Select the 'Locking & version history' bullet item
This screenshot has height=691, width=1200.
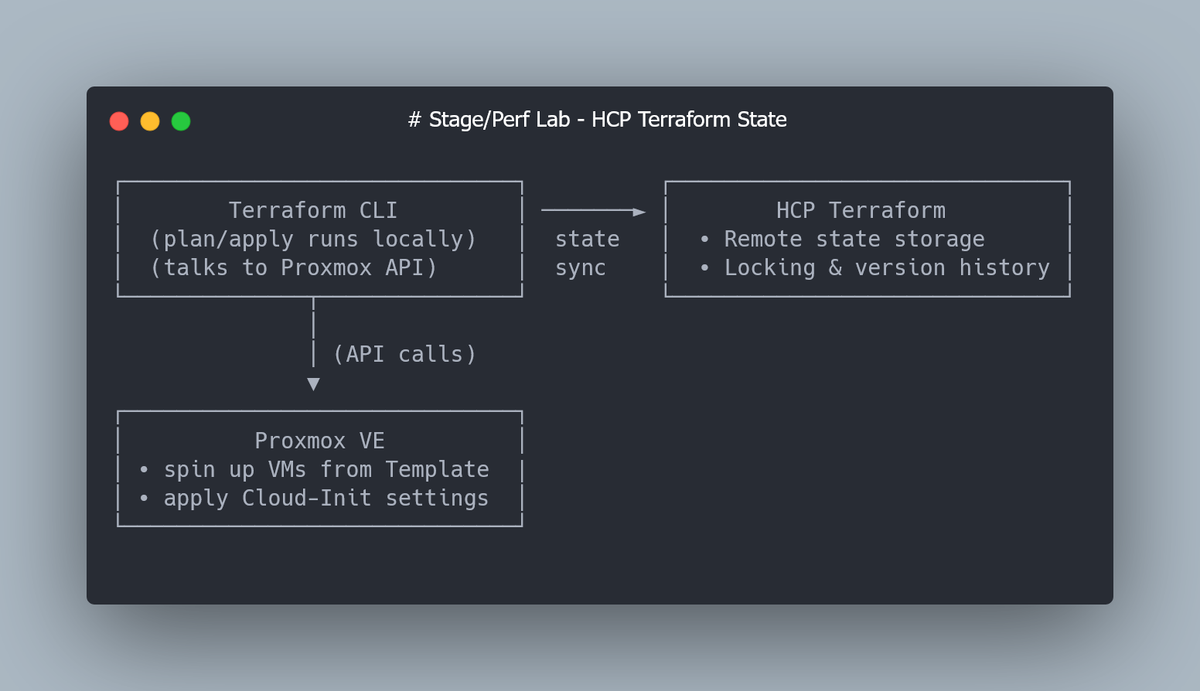(887, 267)
